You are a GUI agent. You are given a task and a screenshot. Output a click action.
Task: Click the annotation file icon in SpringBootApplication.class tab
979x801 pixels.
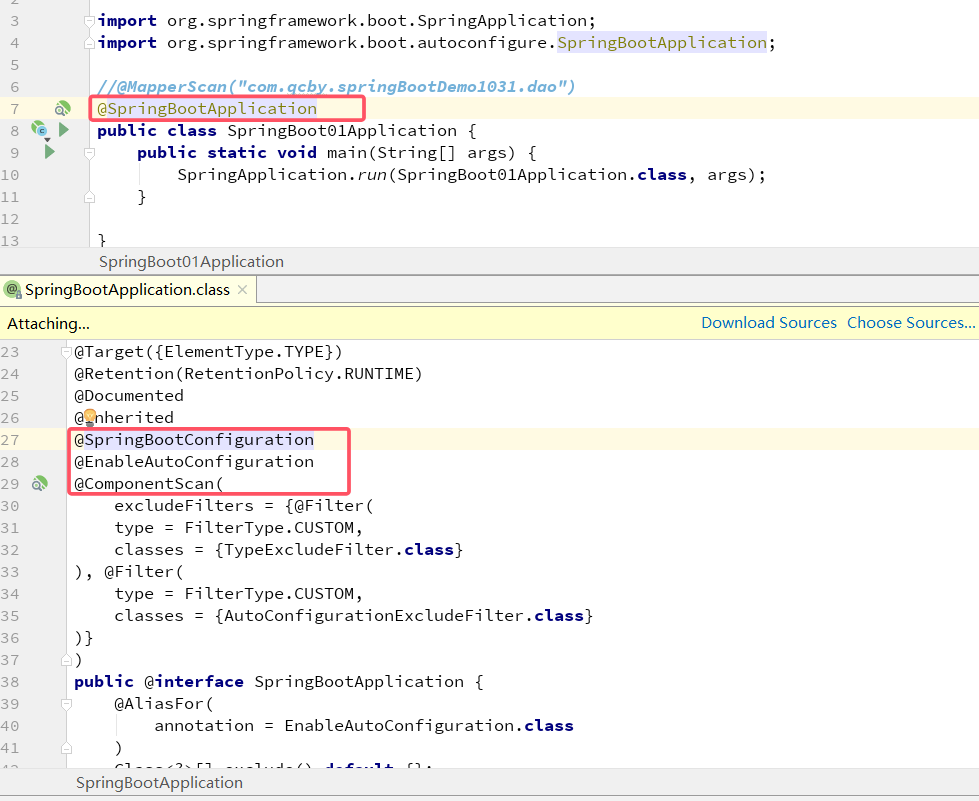coord(12,290)
